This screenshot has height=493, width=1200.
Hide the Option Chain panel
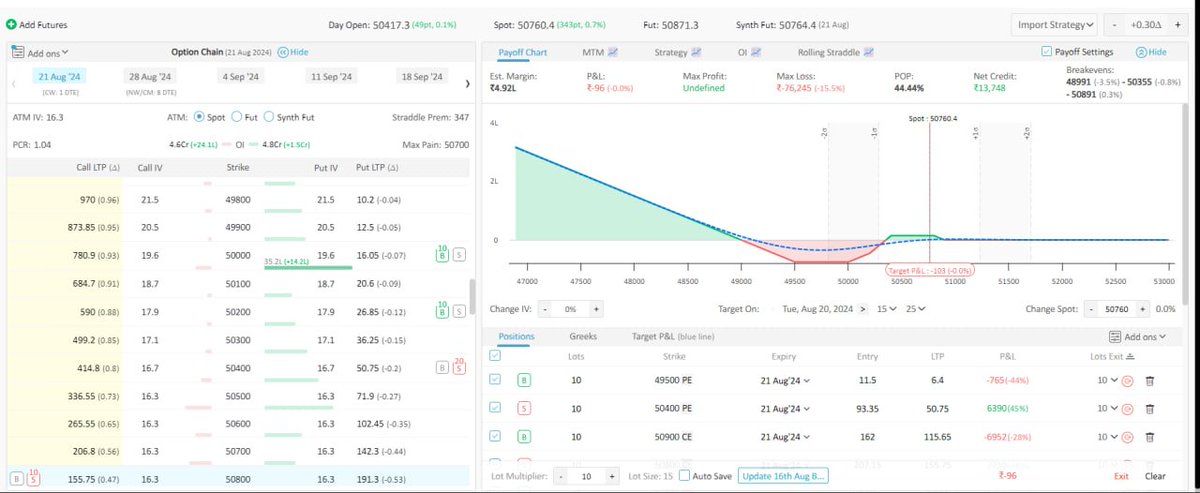pyautogui.click(x=293, y=51)
